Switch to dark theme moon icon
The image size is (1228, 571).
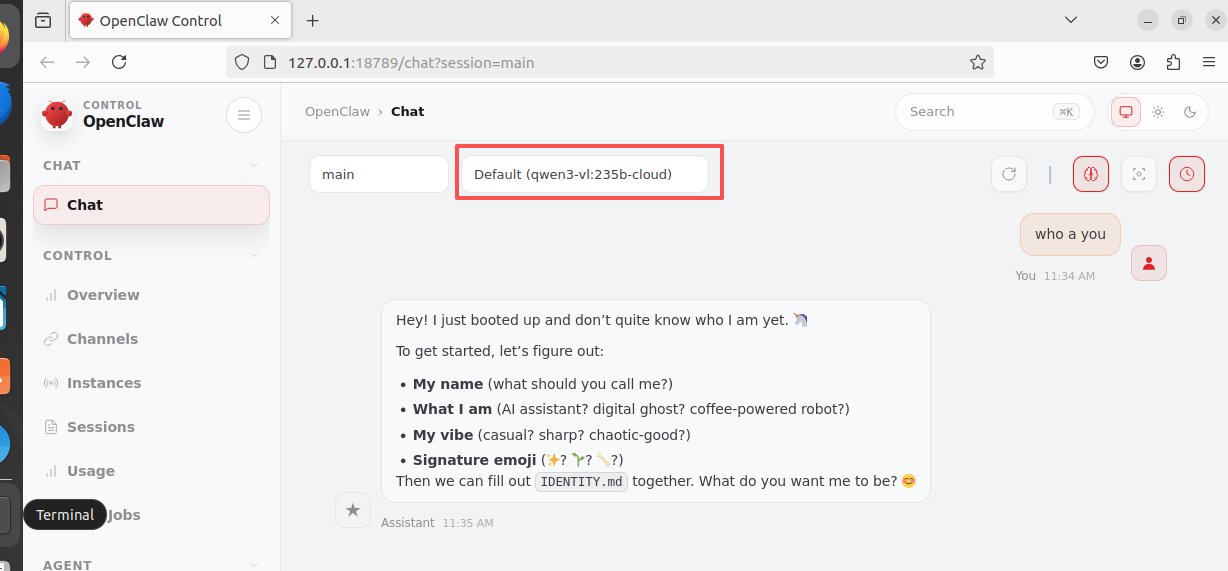pos(1190,112)
